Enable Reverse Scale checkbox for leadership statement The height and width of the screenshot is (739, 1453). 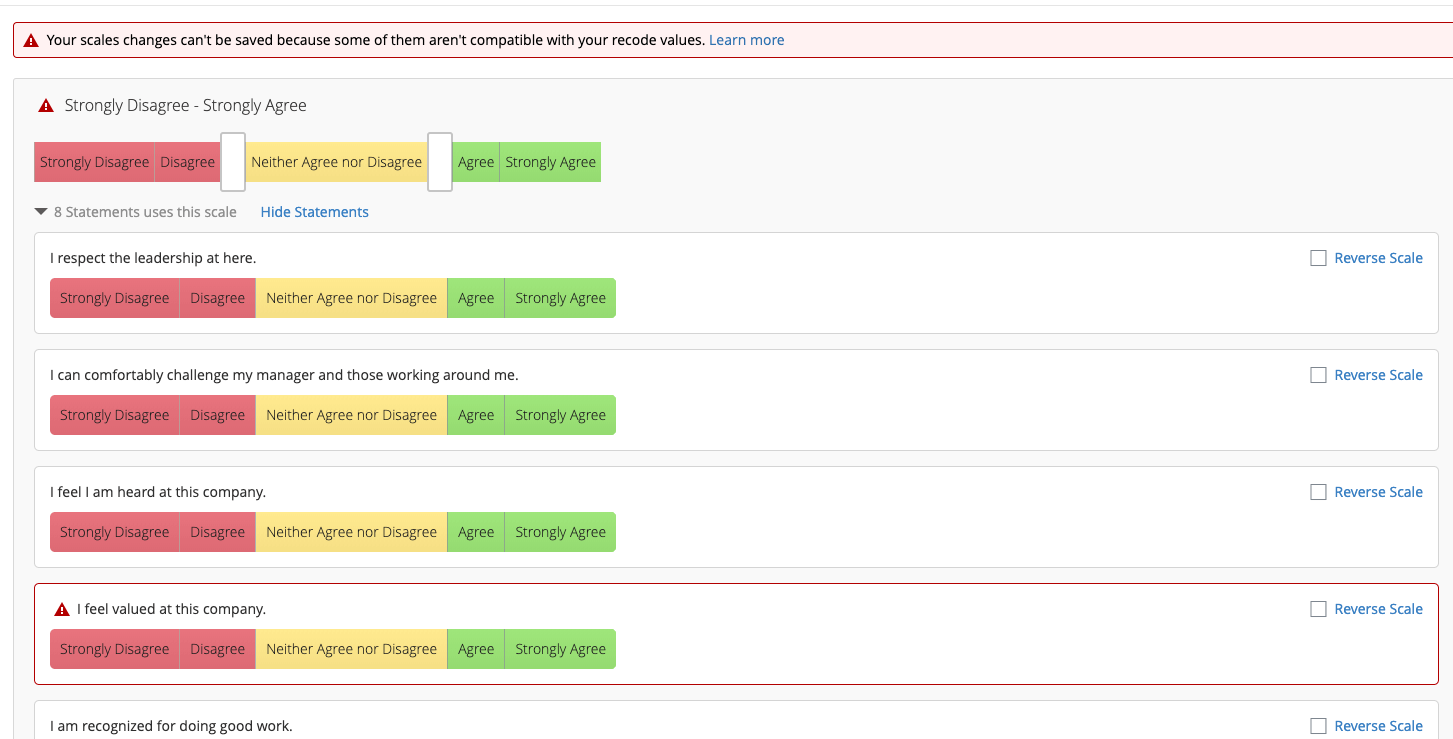[x=1318, y=258]
